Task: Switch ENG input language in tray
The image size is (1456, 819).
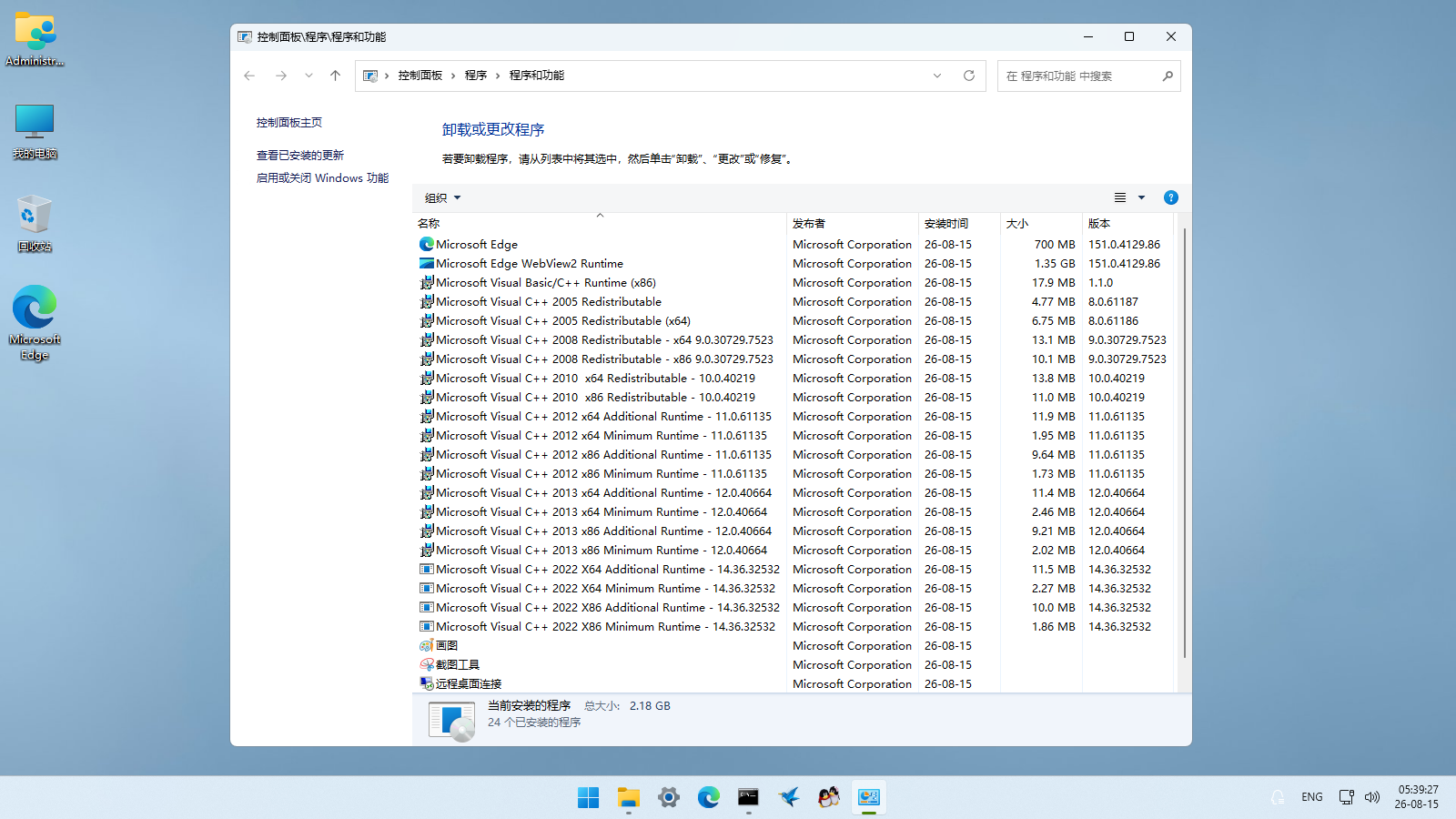Action: click(1312, 797)
